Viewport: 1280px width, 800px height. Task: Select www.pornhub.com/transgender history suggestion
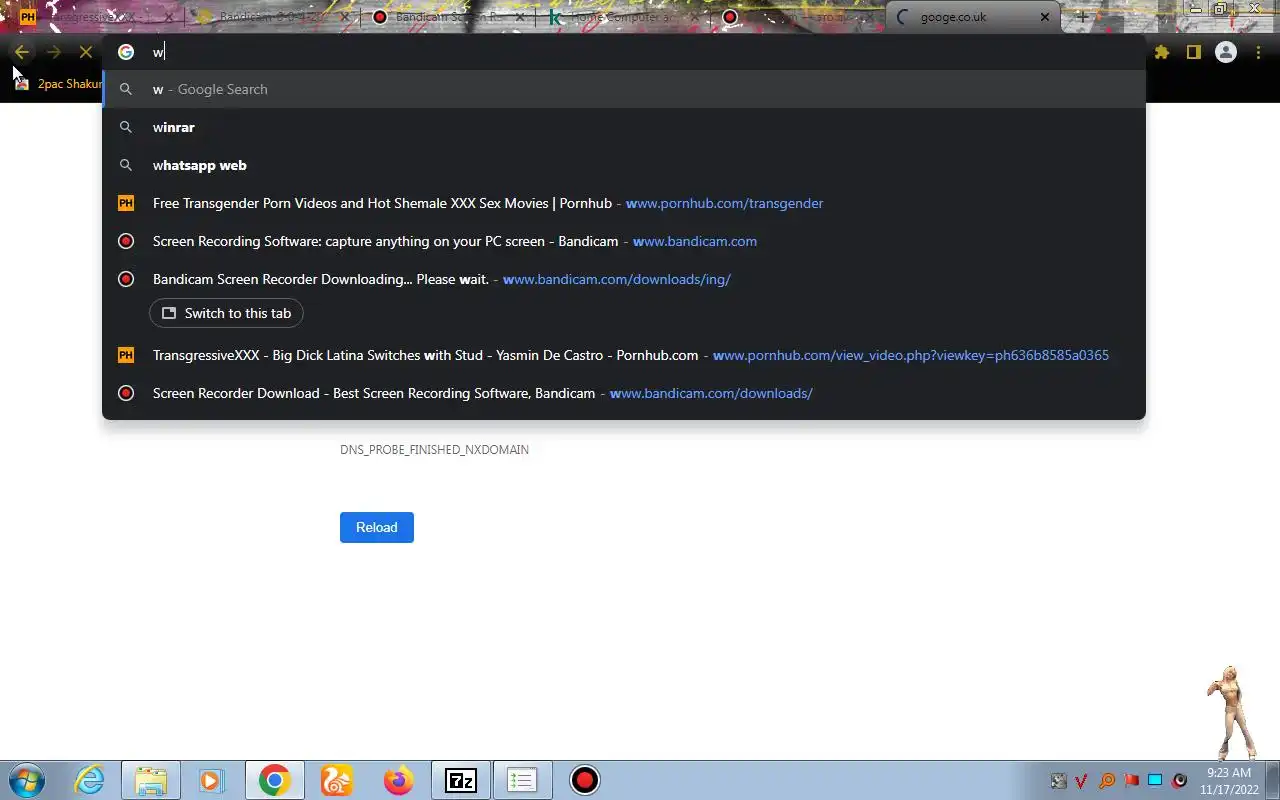pos(624,203)
